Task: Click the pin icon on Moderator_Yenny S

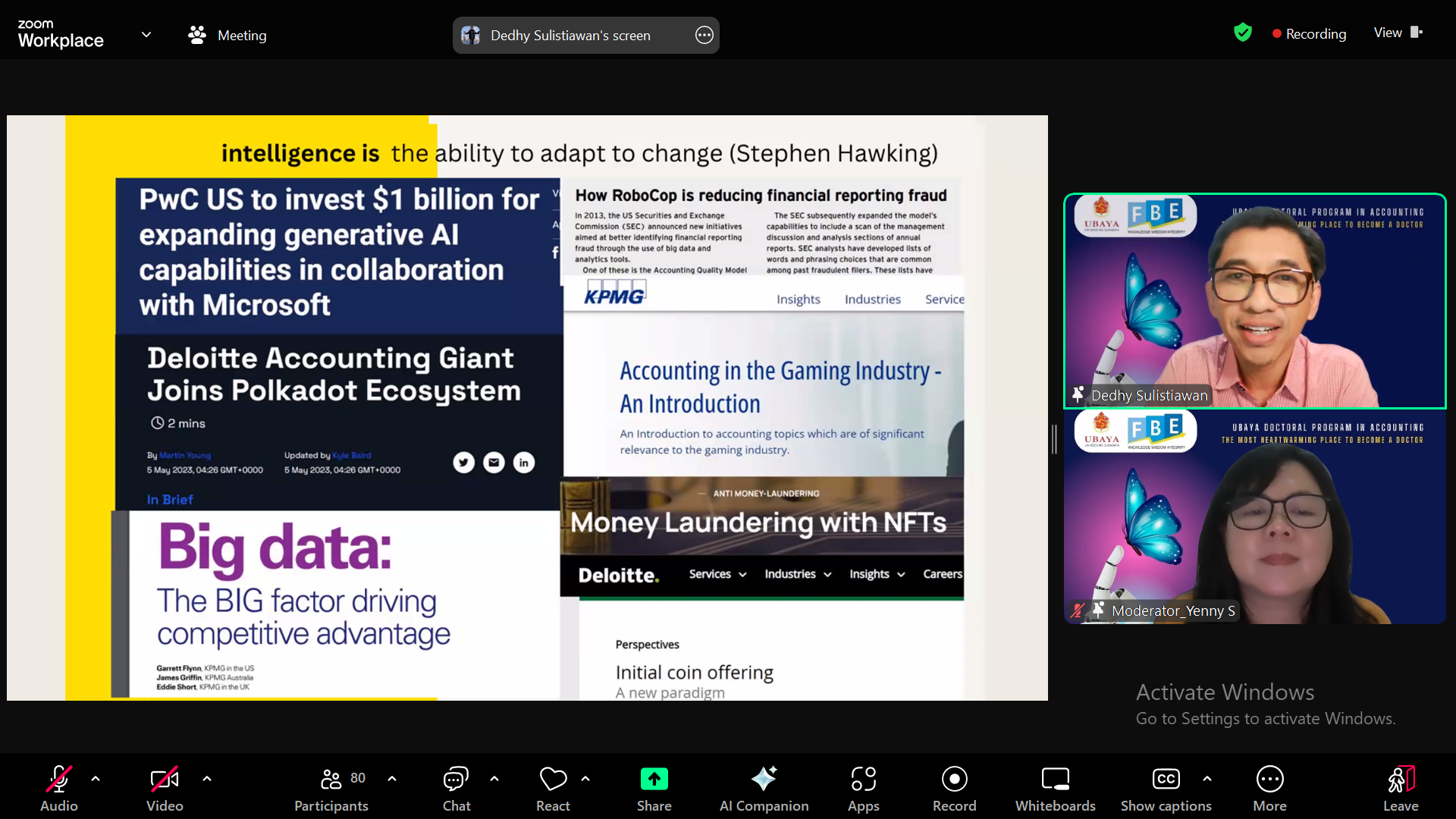Action: click(x=1098, y=610)
